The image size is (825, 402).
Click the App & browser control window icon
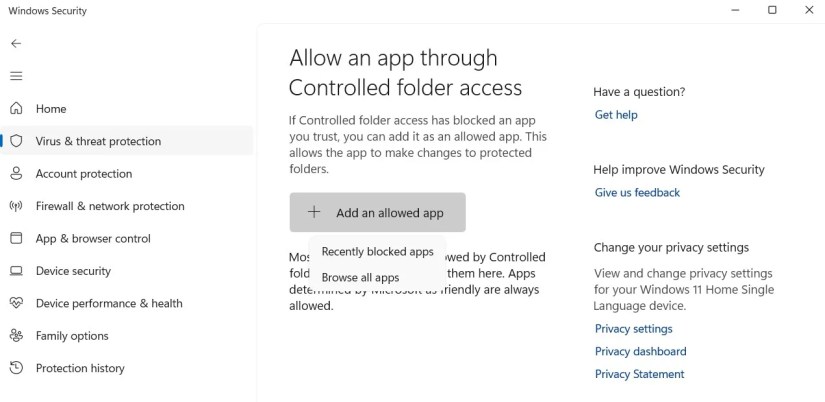16,238
